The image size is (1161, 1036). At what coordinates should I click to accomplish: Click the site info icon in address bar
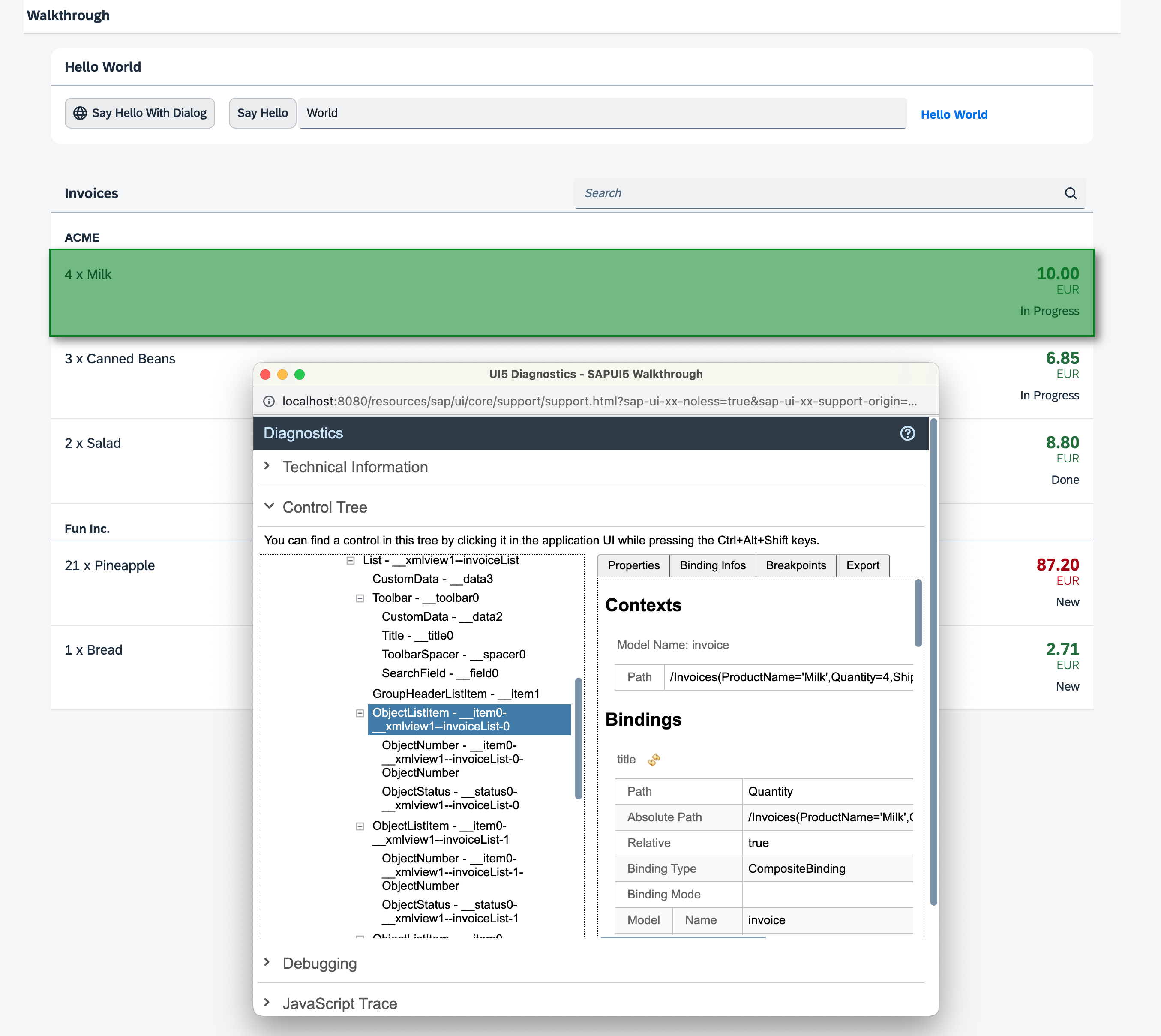pyautogui.click(x=269, y=401)
